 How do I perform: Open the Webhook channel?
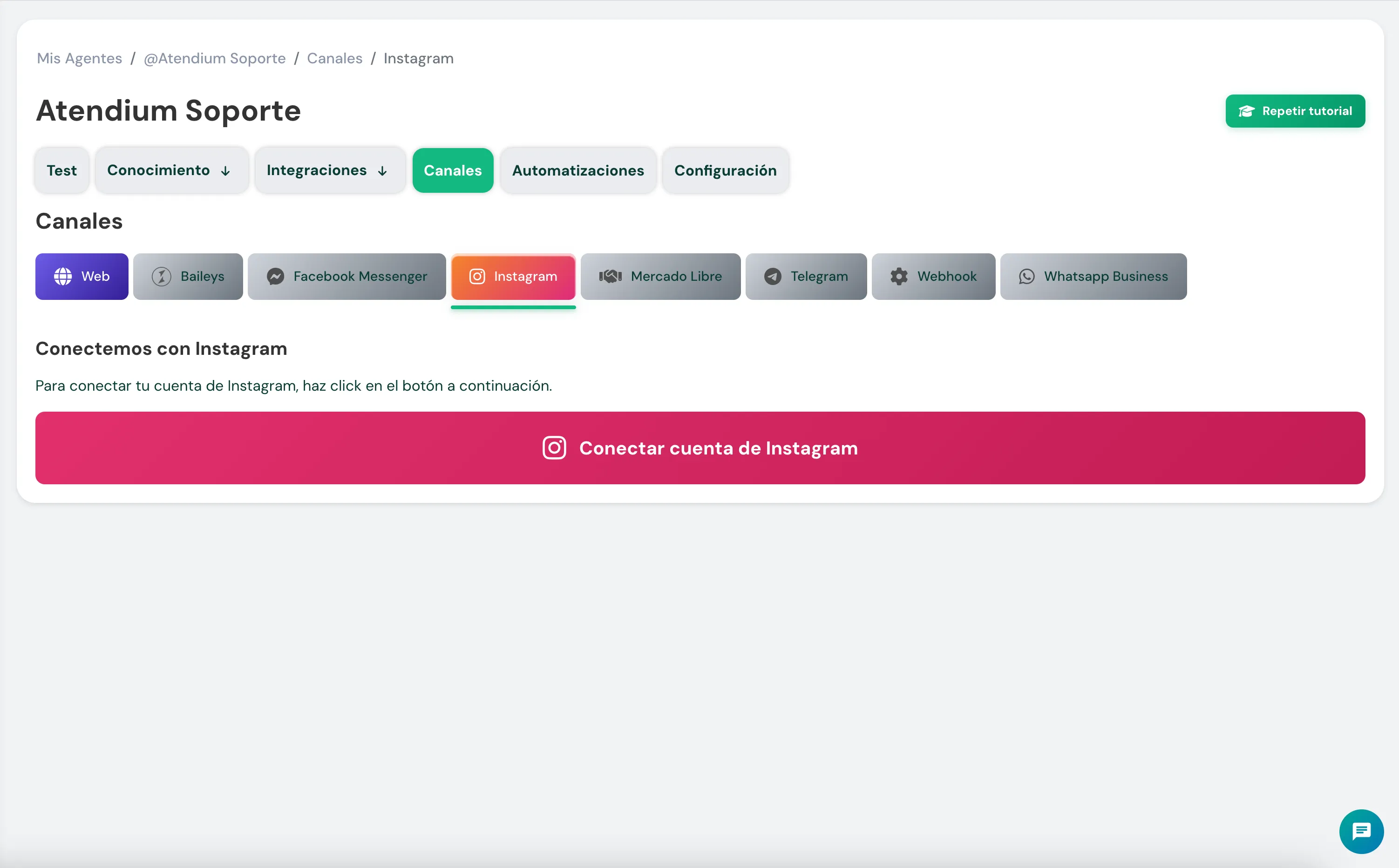pos(933,276)
